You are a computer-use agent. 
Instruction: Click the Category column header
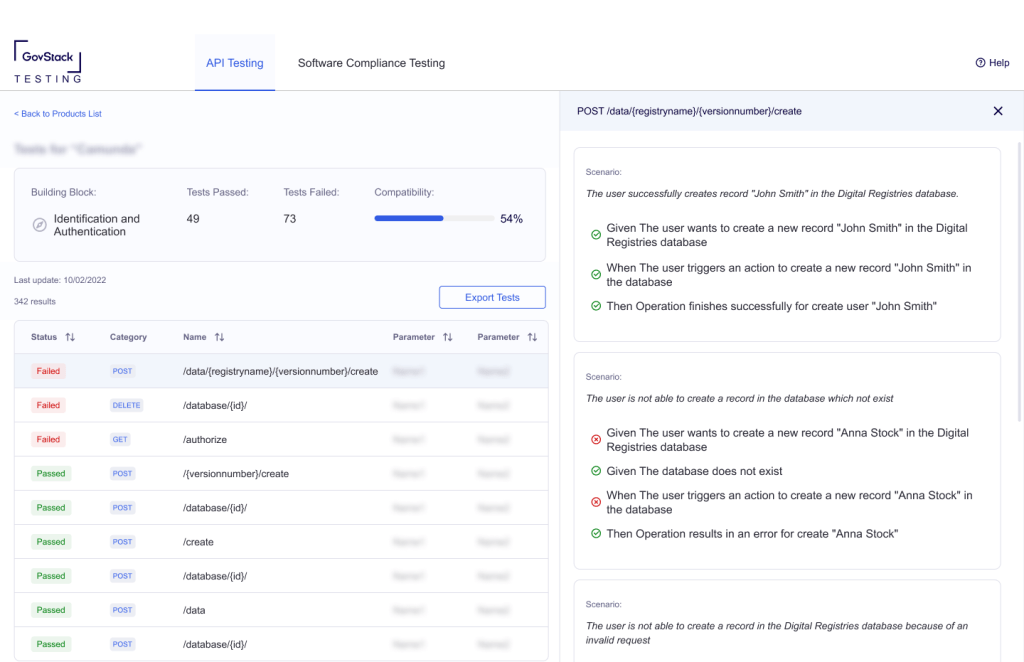(128, 337)
